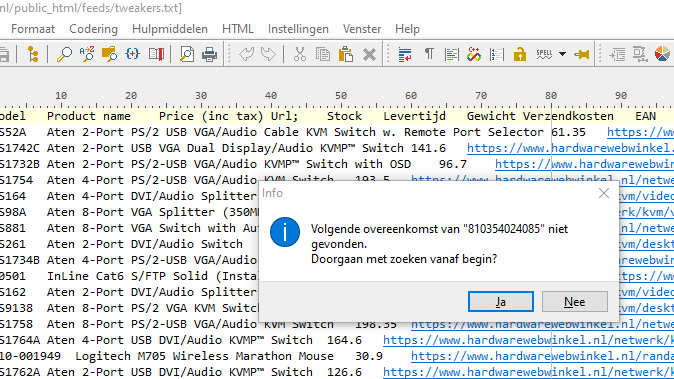674x379 pixels.
Task: Click the 'Stock' header text
Action: 344,116
